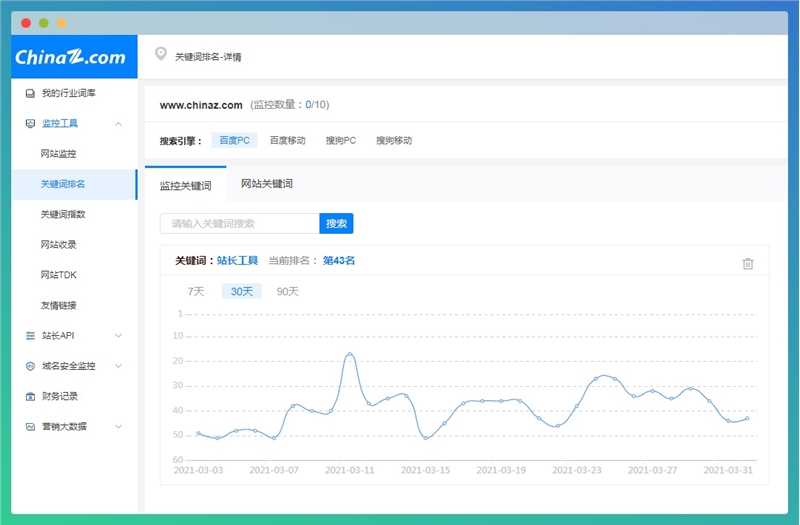Click the peak data point on chart
Screen dimensions: 800x525
(350, 354)
